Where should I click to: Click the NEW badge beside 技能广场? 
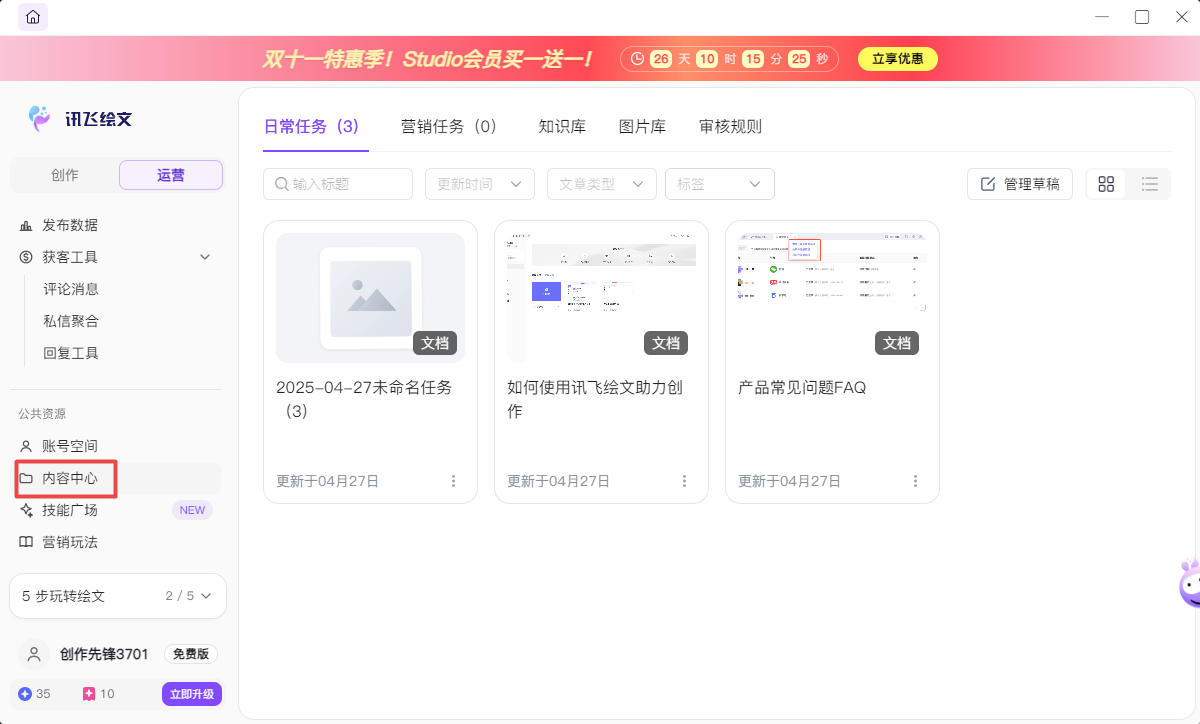tap(192, 510)
